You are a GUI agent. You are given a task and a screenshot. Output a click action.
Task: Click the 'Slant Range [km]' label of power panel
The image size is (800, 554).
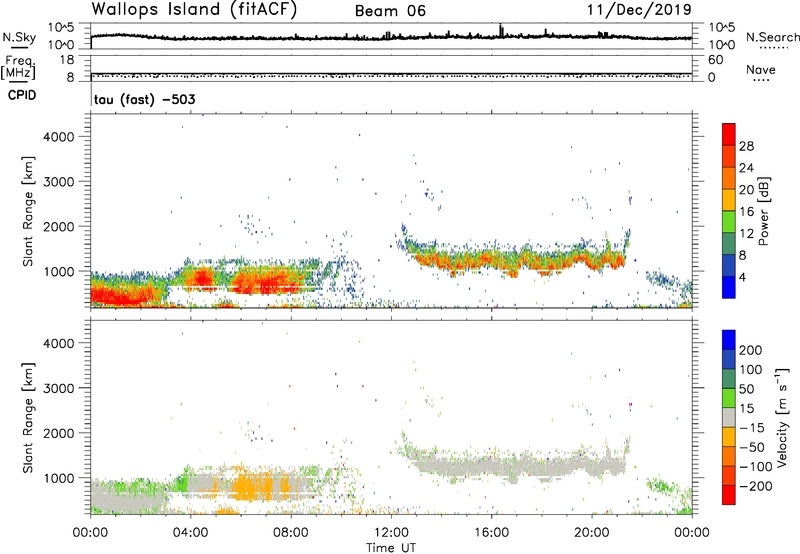click(28, 211)
